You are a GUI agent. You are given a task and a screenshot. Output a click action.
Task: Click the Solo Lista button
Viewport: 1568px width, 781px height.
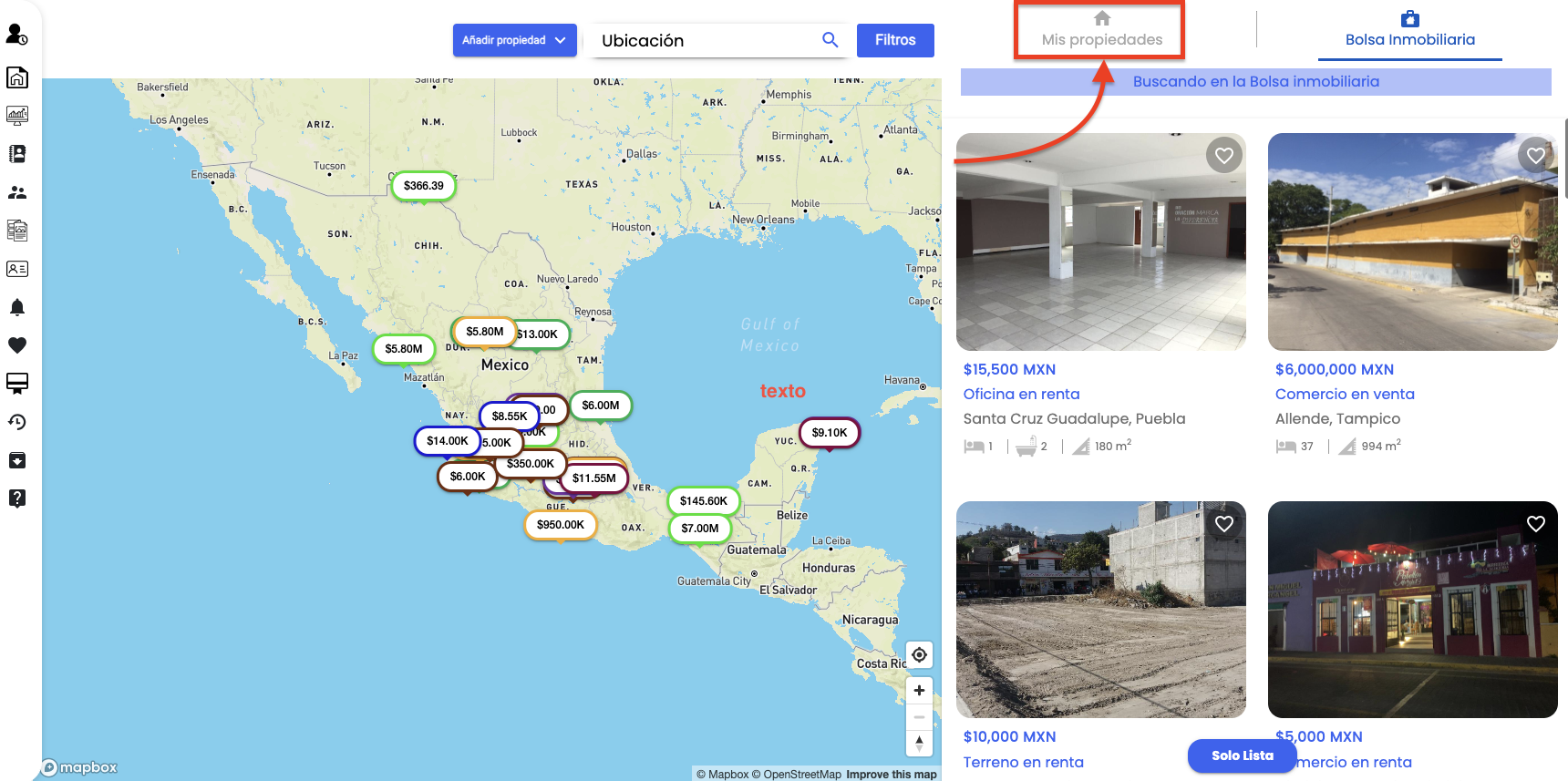(1242, 755)
